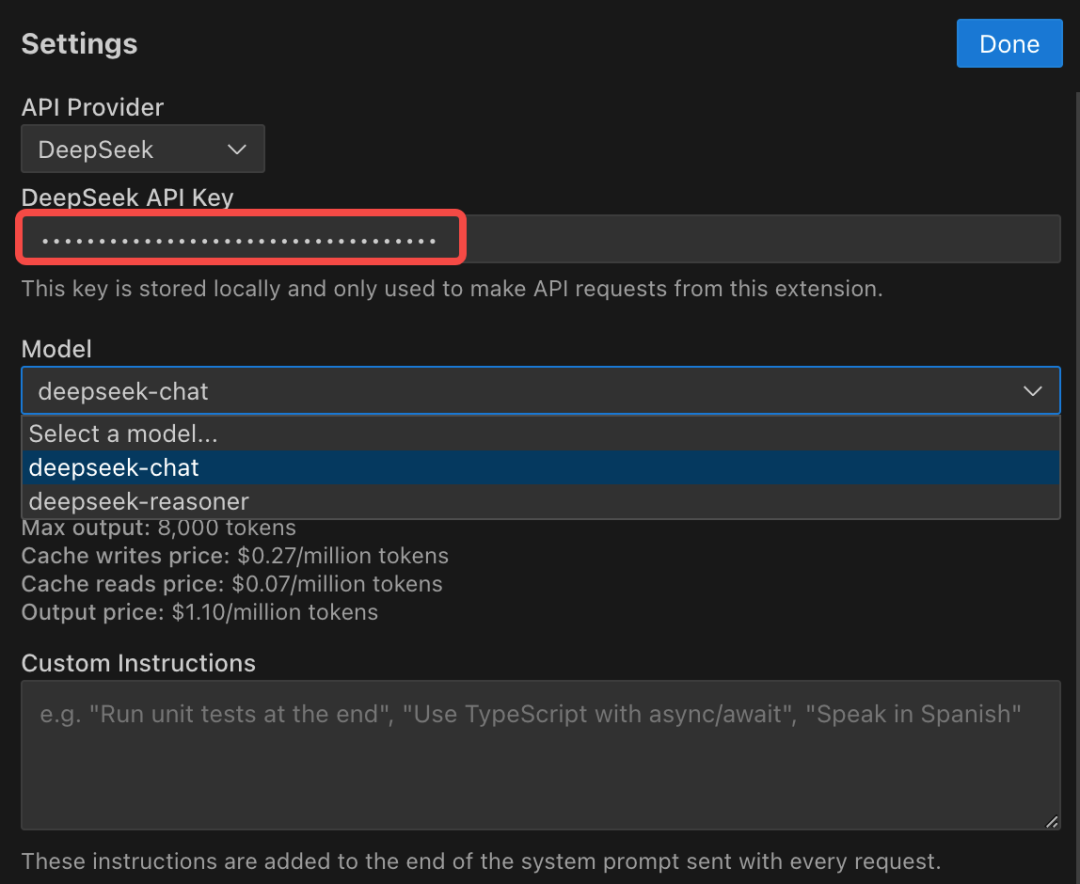
Task: Select deepseek-reasoner from the model list
Action: click(x=541, y=501)
